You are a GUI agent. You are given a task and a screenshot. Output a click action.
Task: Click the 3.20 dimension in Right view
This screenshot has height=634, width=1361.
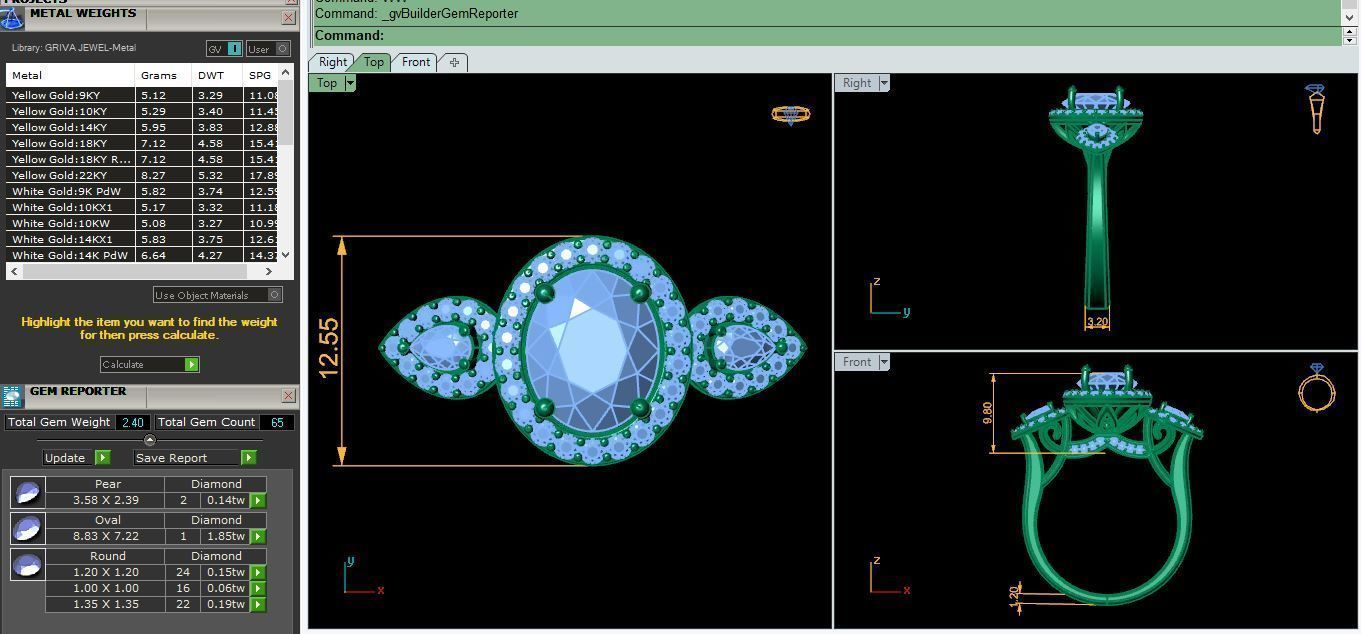coord(1097,322)
